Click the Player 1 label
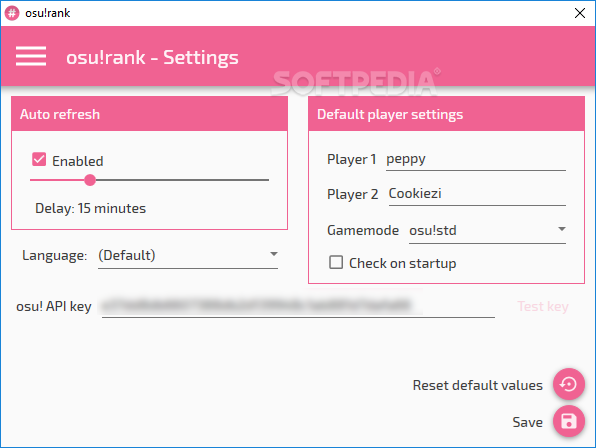Image resolution: width=596 pixels, height=448 pixels. pos(352,159)
